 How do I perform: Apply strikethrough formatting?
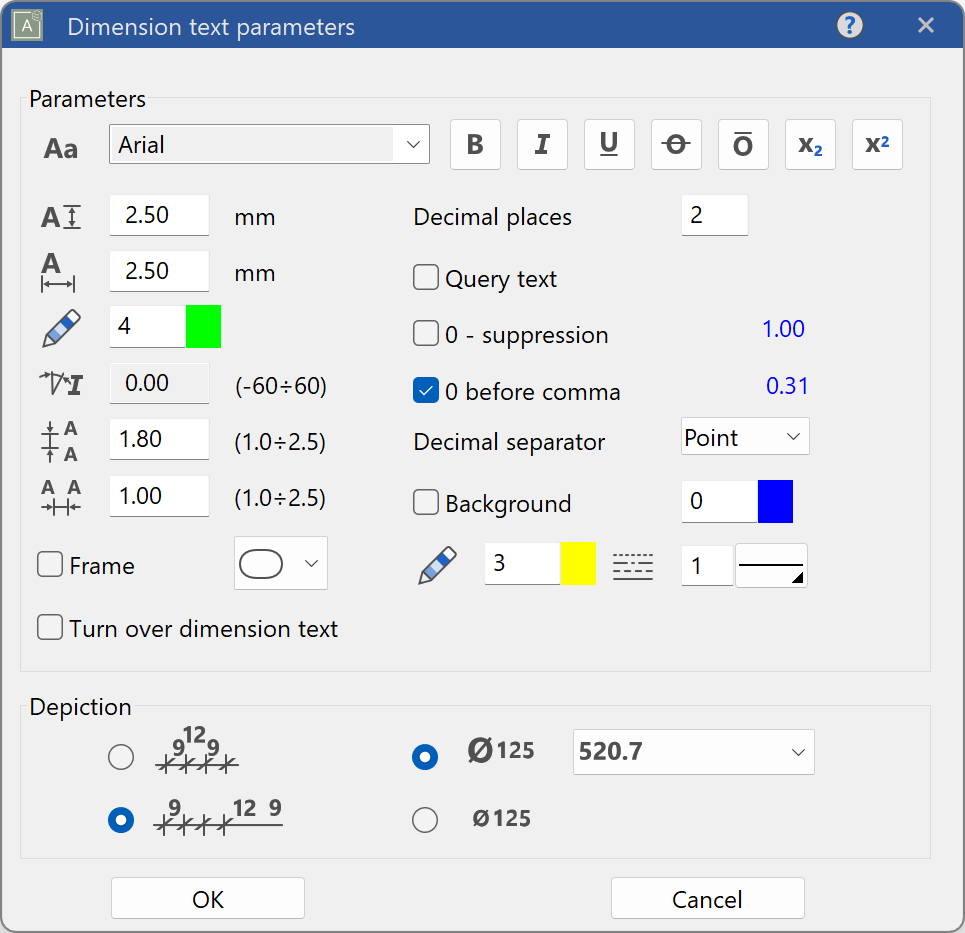[676, 144]
